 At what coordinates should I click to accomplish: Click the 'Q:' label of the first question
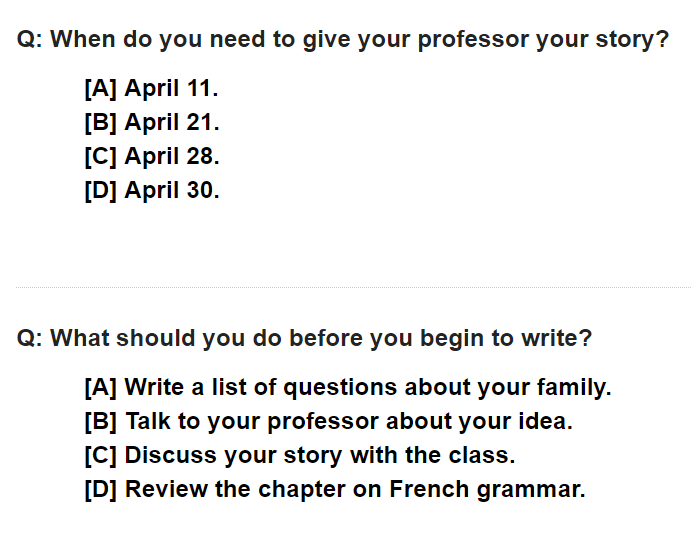(x=30, y=41)
